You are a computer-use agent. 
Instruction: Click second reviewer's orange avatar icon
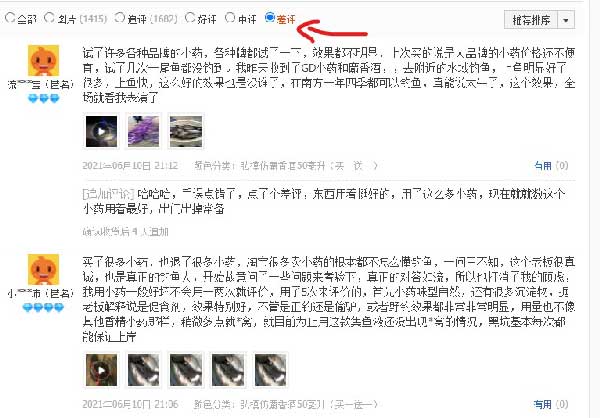click(x=43, y=269)
